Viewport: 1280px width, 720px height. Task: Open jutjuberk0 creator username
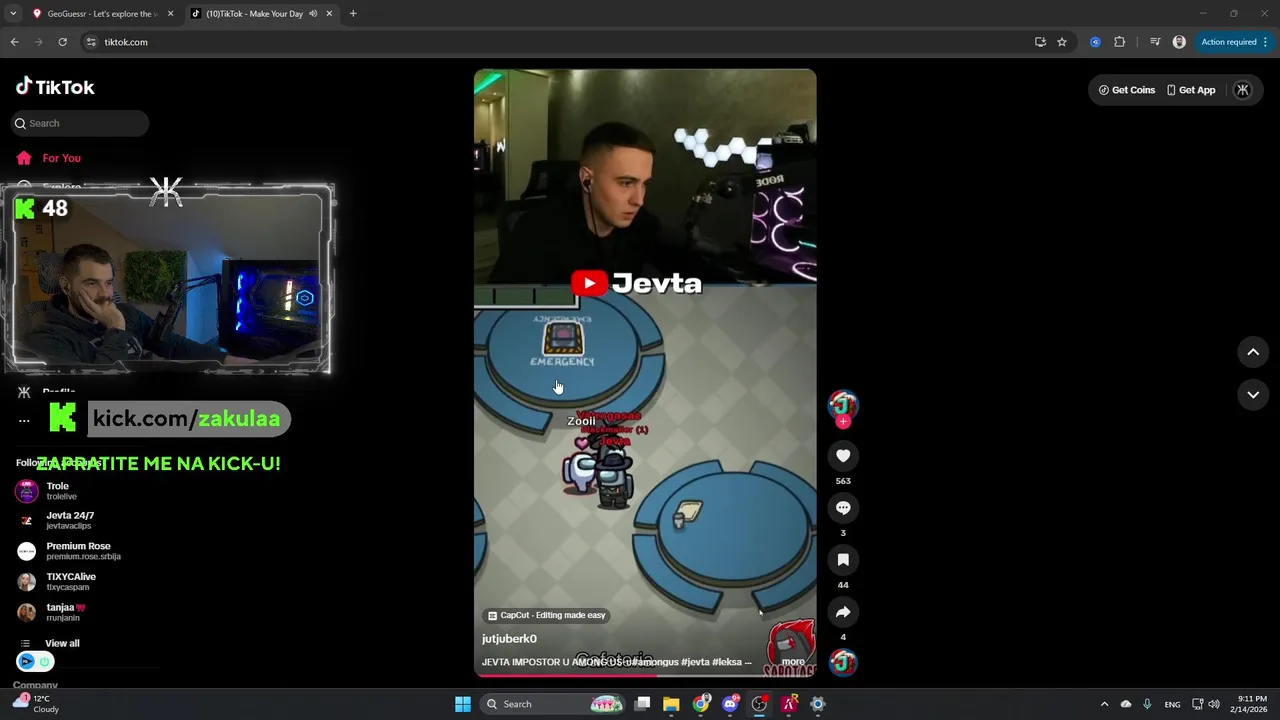point(509,639)
